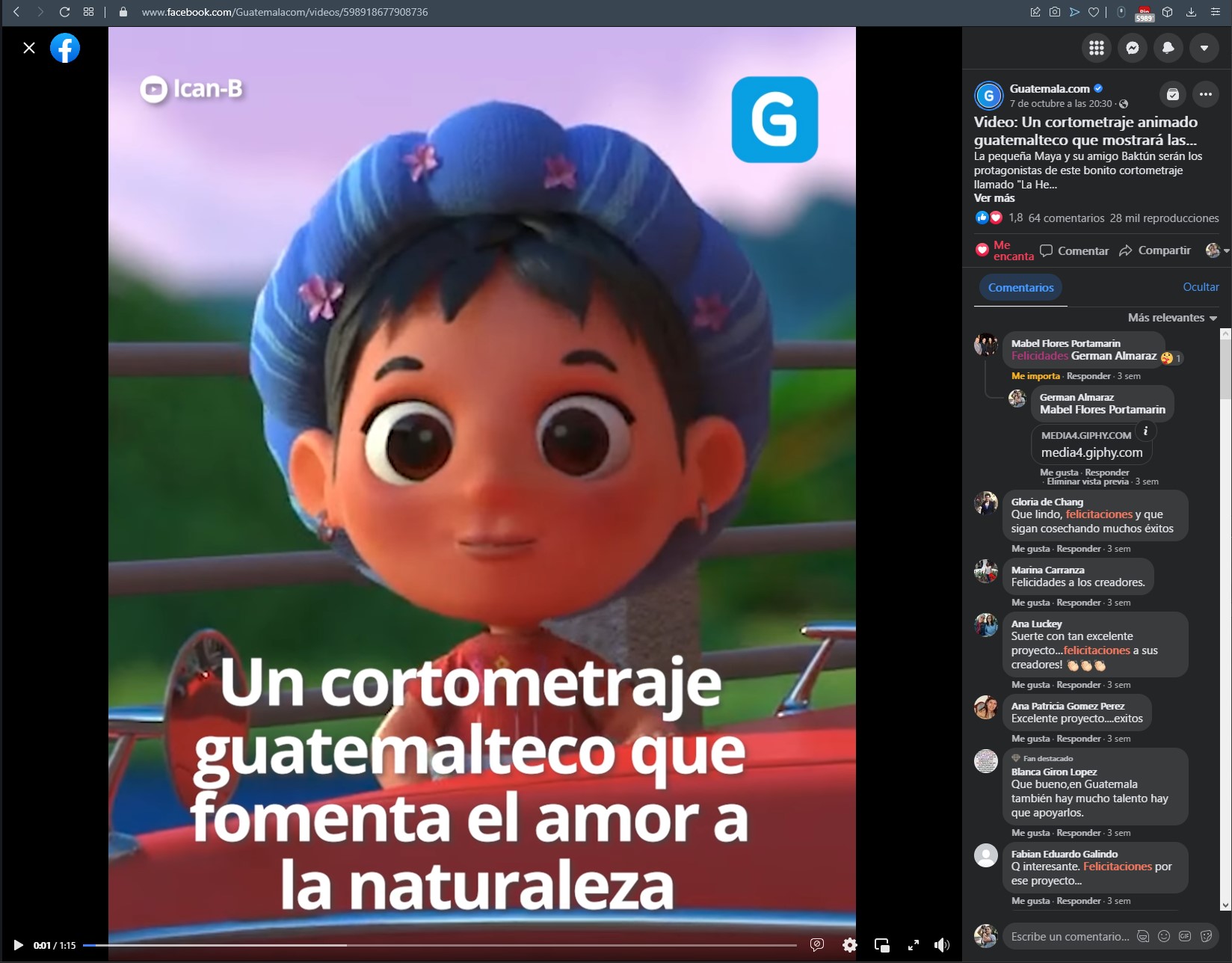Image resolution: width=1232 pixels, height=963 pixels.
Task: Open the cube extensions icon in toolbar
Action: tap(1168, 12)
